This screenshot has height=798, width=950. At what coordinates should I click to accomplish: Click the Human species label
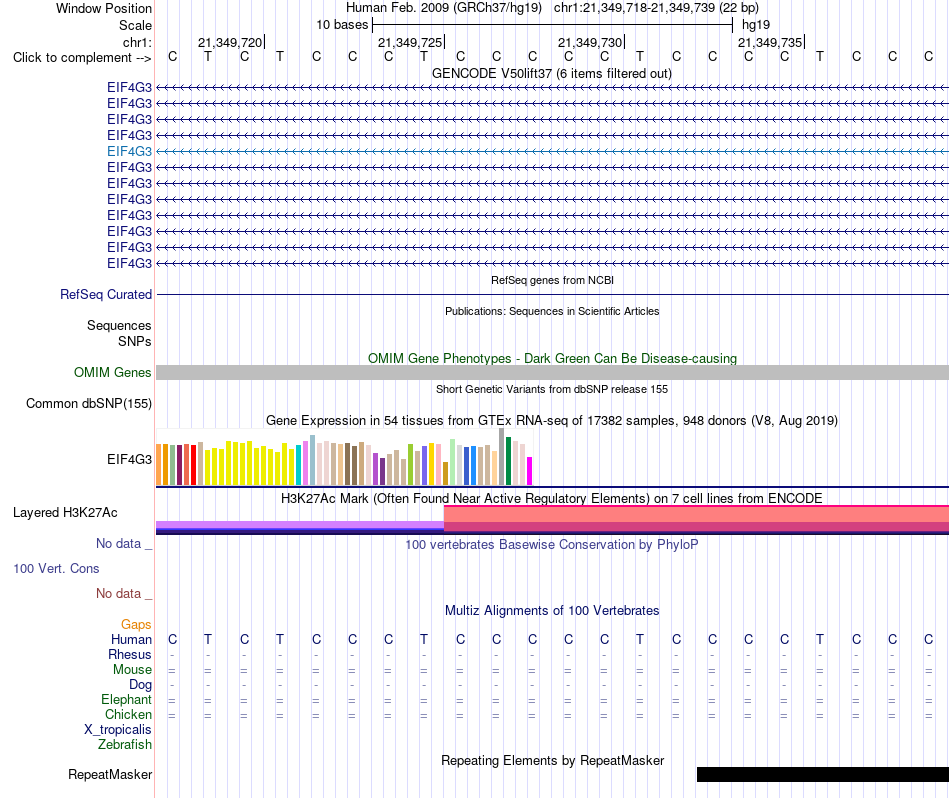pos(131,639)
